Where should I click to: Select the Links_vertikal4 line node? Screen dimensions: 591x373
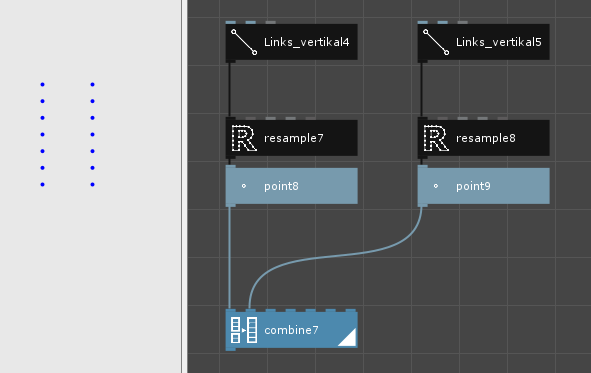pyautogui.click(x=291, y=42)
